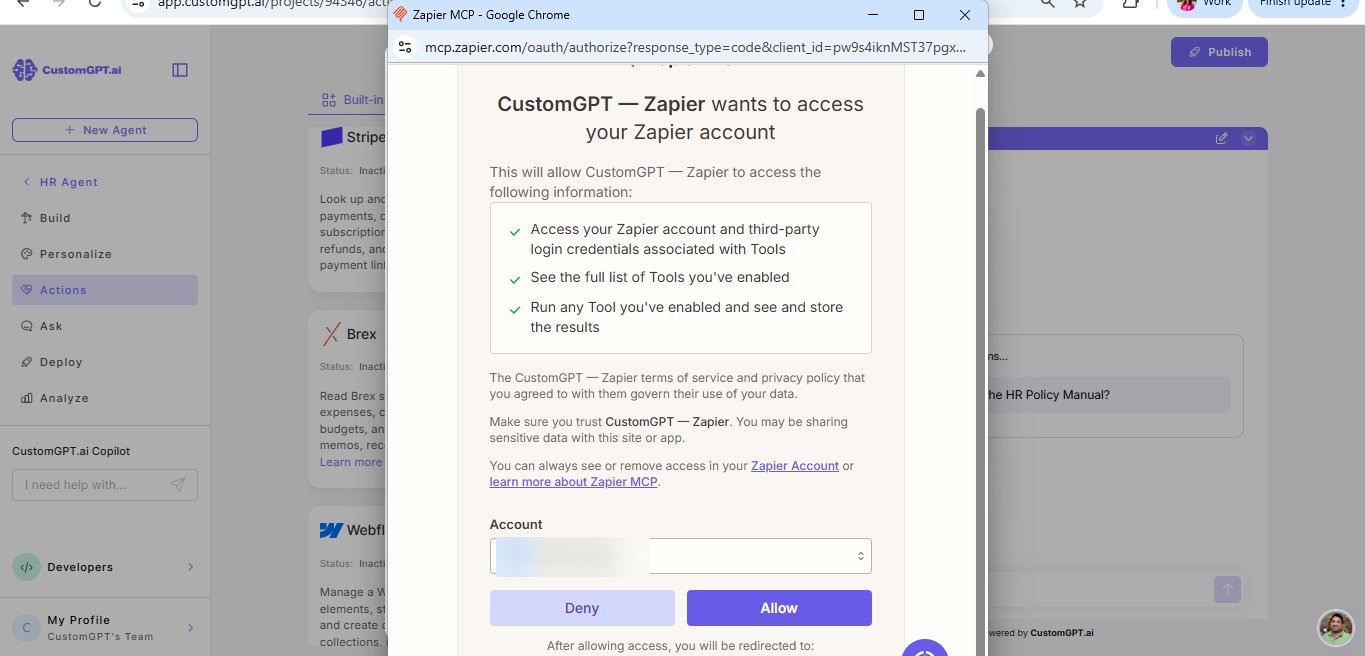The width and height of the screenshot is (1365, 656).
Task: Click the Deny button
Action: 582,608
